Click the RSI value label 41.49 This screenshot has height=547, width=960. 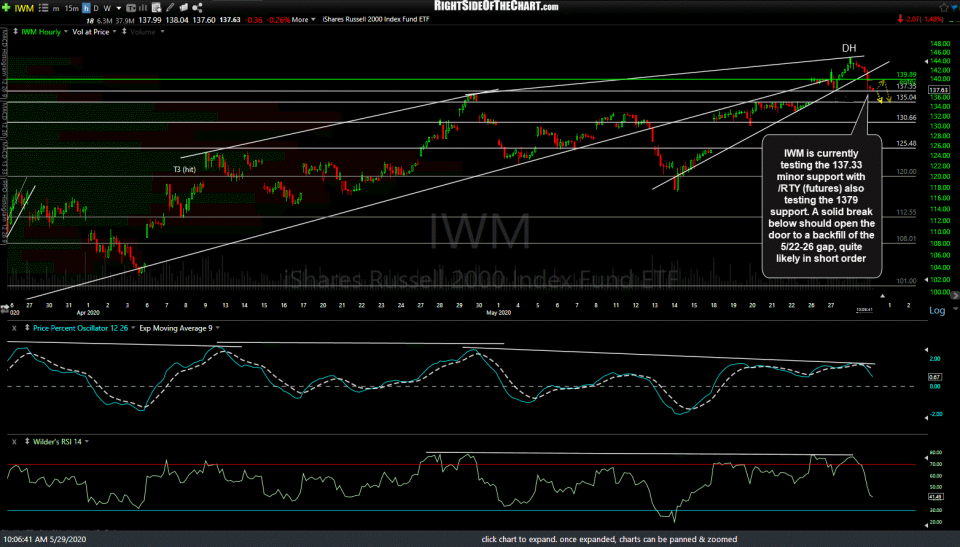[x=935, y=497]
